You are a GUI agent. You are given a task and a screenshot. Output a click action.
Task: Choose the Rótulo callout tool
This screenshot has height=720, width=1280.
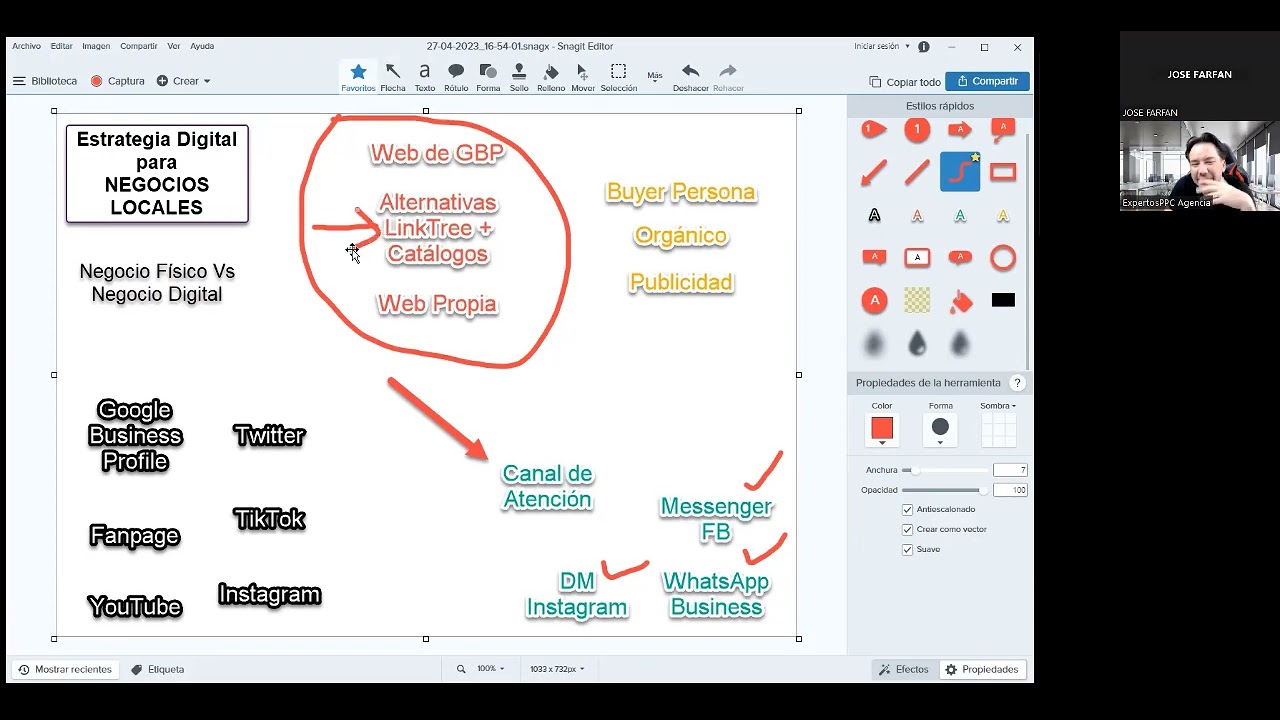point(456,76)
